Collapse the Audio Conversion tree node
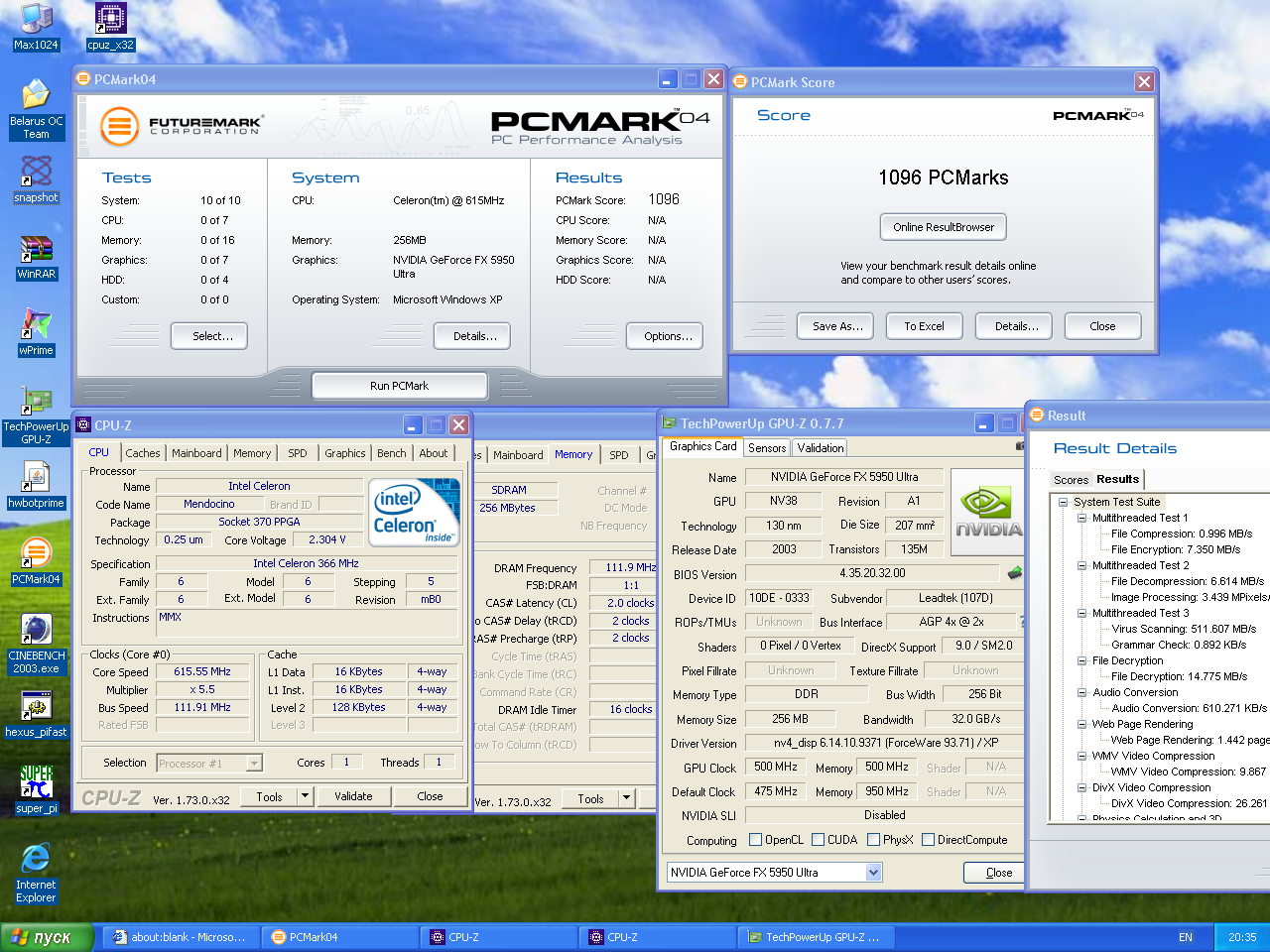 (1081, 692)
